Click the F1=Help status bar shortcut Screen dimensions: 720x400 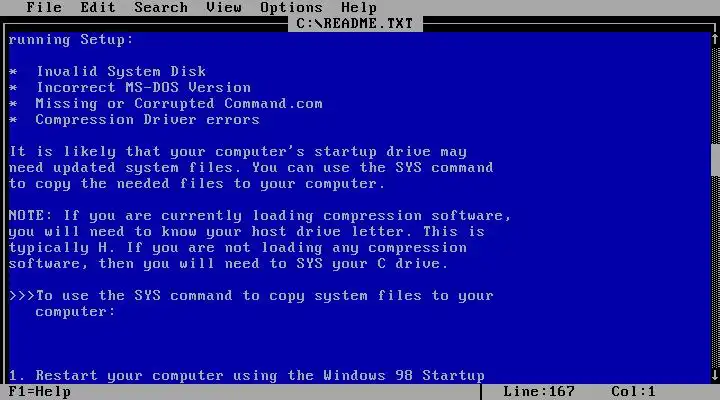click(x=39, y=392)
